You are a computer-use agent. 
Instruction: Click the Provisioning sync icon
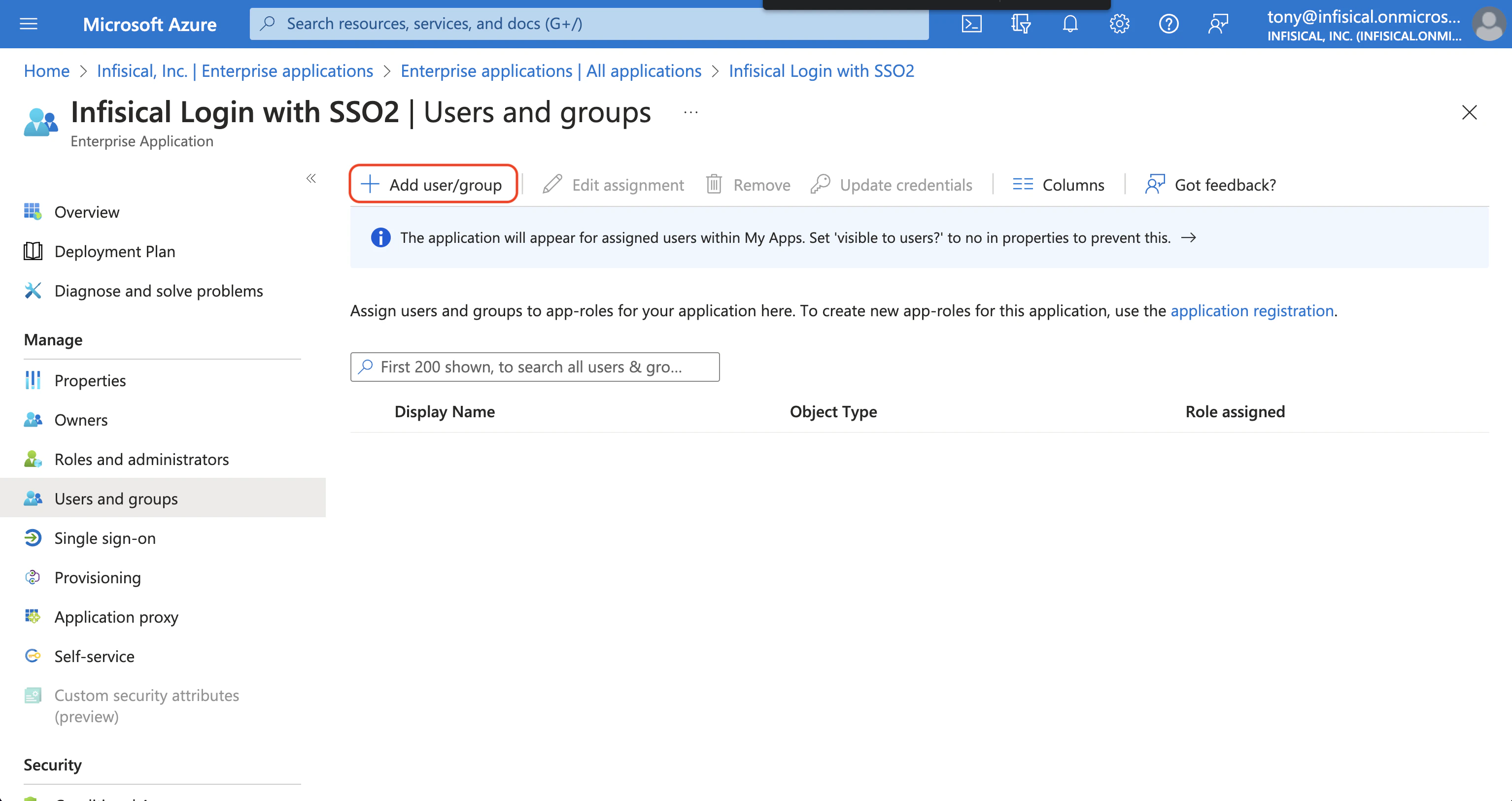click(x=33, y=577)
